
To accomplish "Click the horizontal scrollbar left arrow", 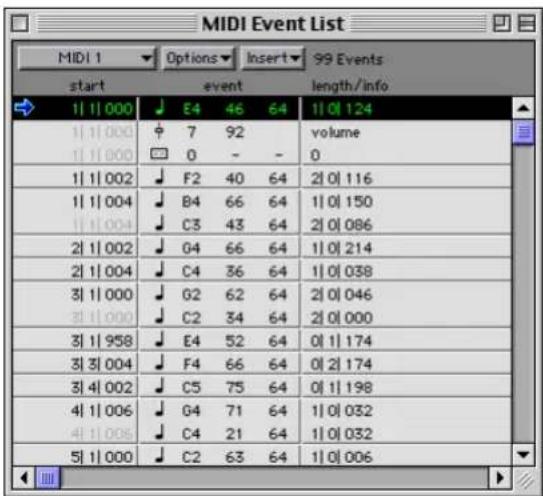I will click(24, 478).
